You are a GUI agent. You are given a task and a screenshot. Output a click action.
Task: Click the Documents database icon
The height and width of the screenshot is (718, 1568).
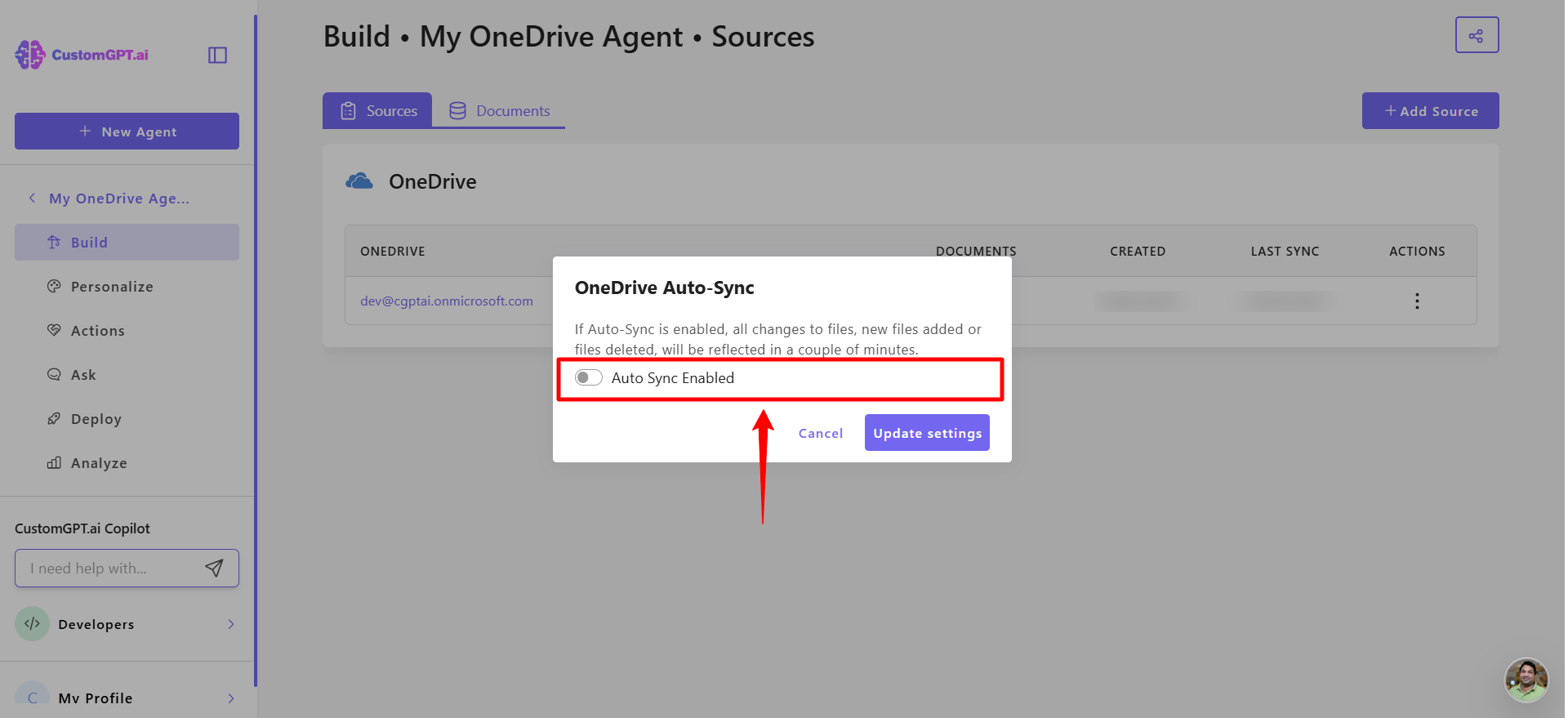457,110
